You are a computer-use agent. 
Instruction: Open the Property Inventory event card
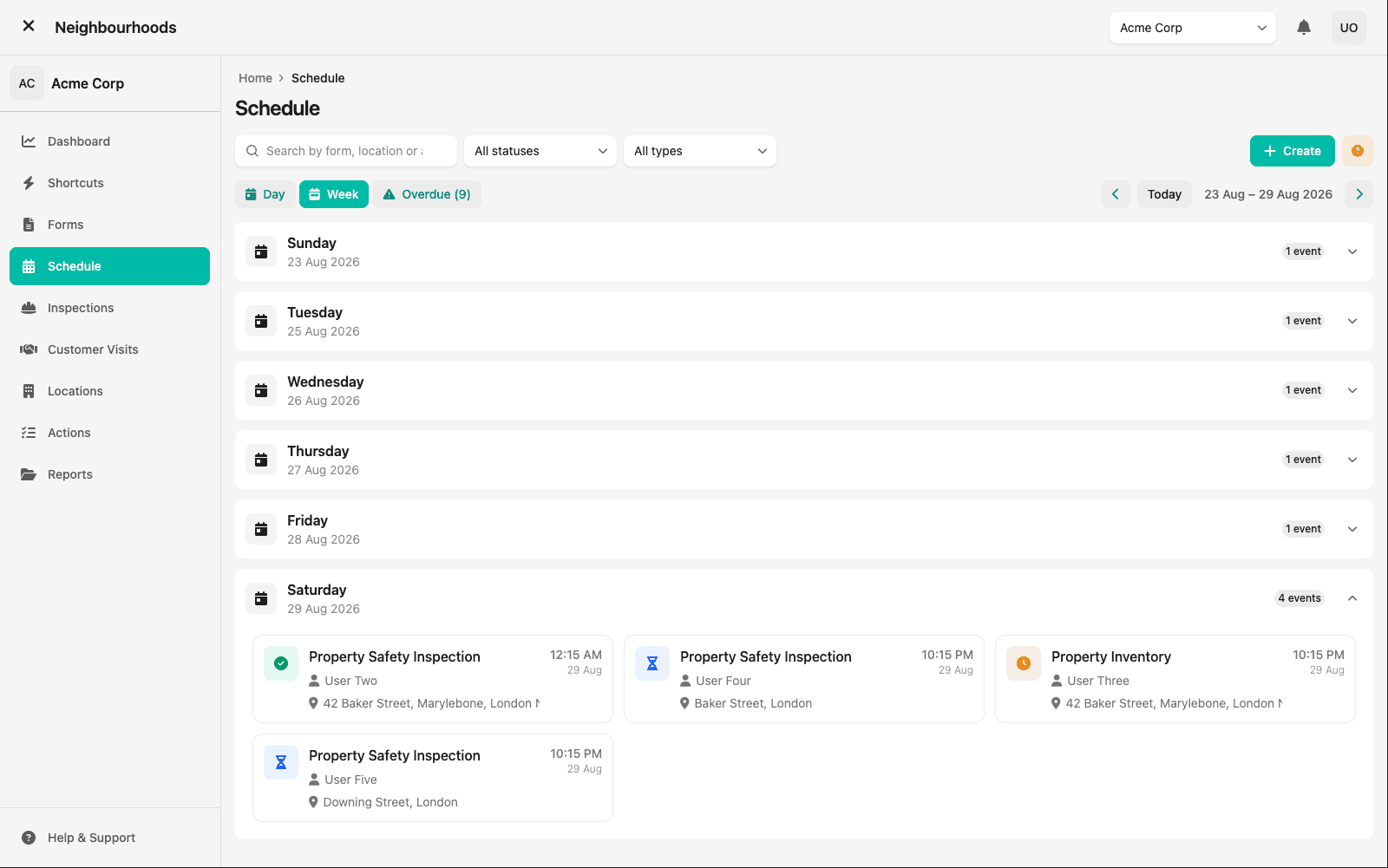1175,679
